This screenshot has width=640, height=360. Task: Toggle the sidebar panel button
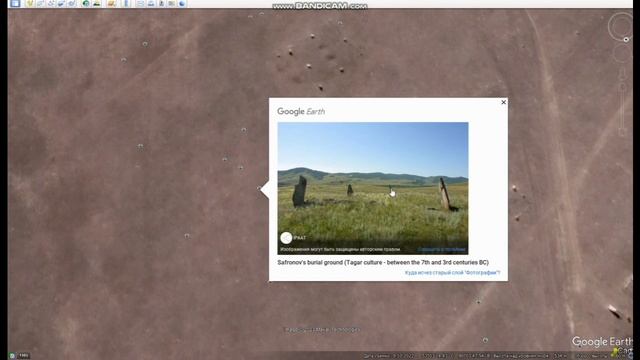(15, 3)
